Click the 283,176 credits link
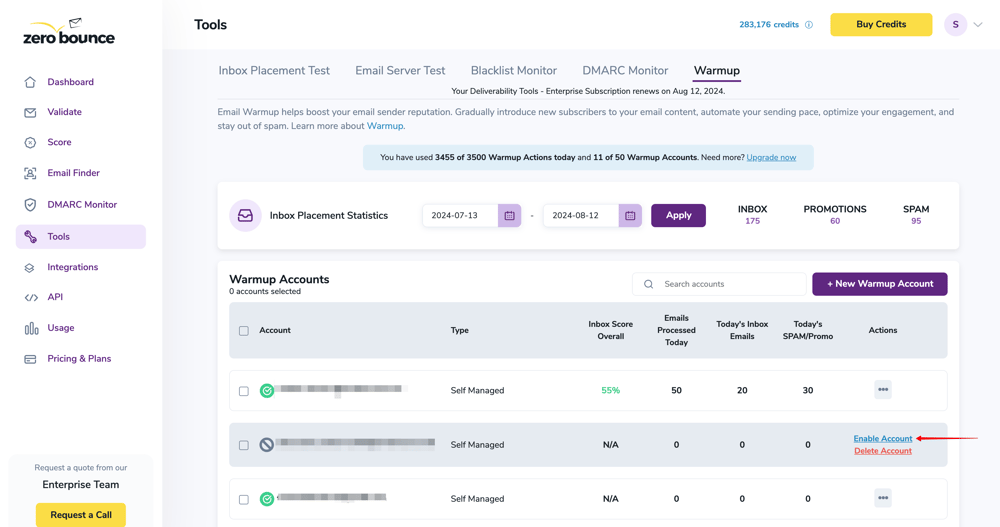The height and width of the screenshot is (527, 1000). [x=768, y=25]
